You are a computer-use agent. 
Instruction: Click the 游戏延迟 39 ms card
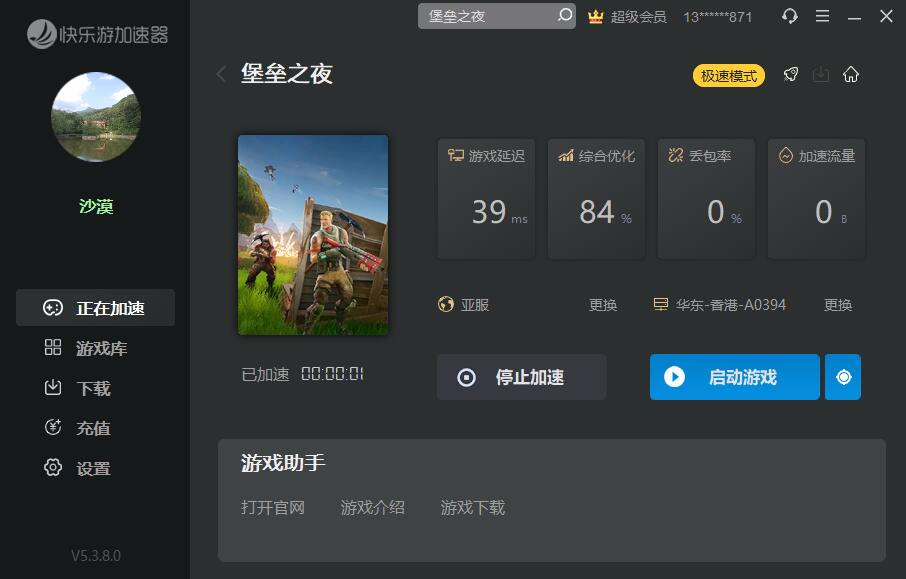(486, 198)
